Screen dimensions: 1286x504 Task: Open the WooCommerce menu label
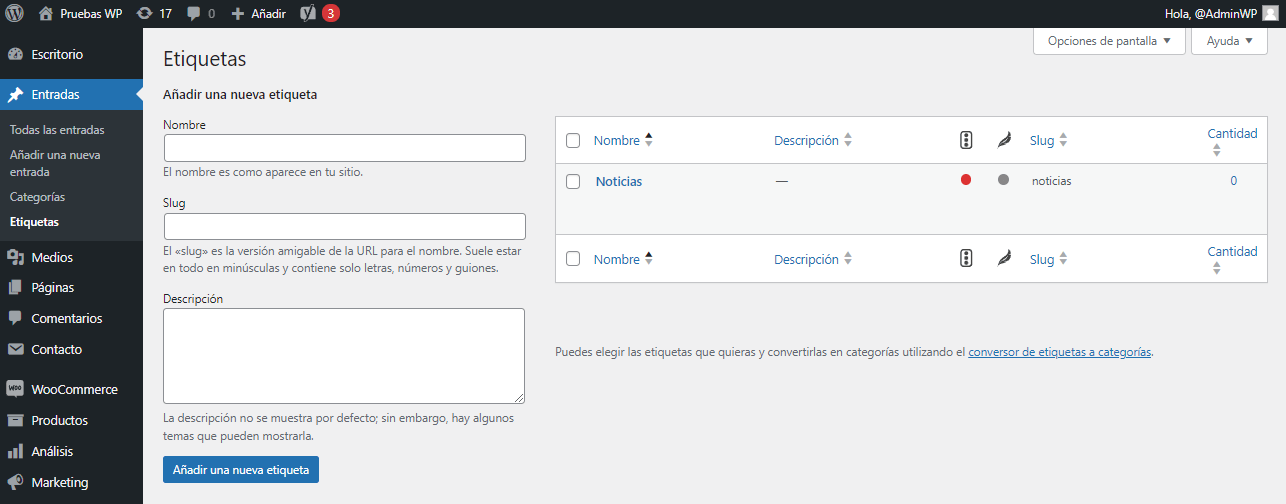click(74, 390)
